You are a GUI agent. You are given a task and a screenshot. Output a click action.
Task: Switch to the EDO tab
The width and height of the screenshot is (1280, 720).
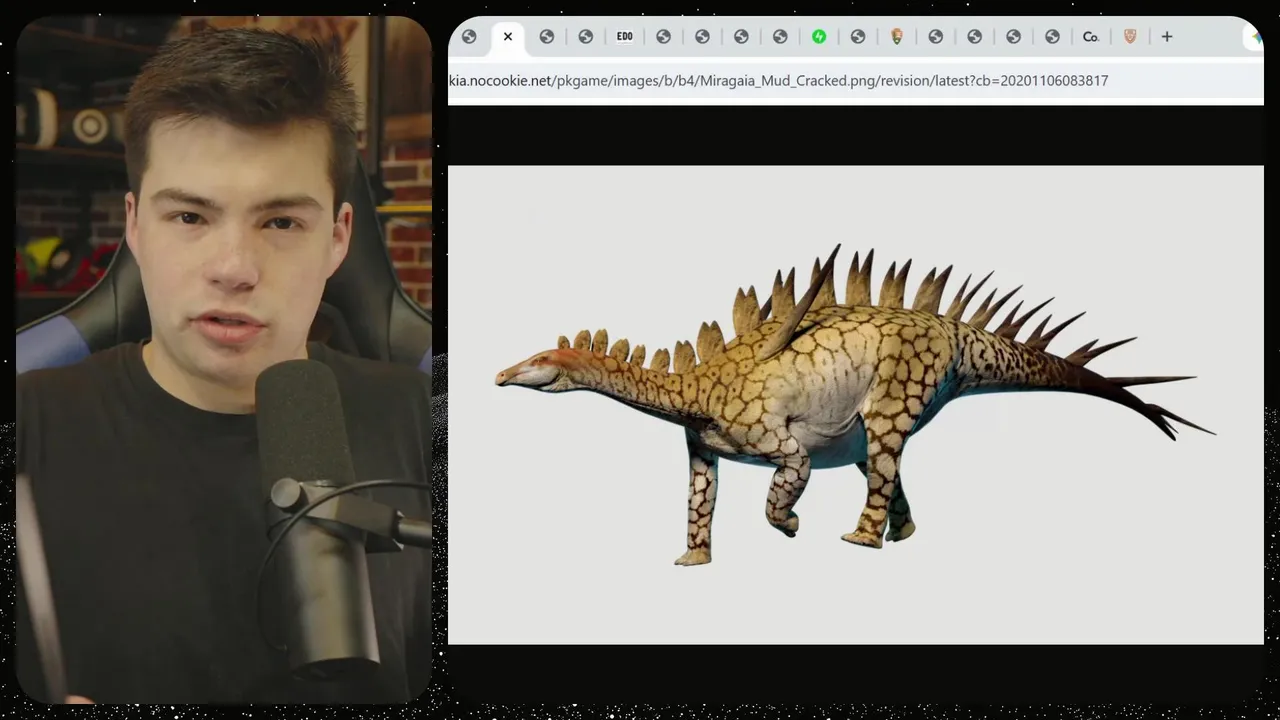click(624, 37)
